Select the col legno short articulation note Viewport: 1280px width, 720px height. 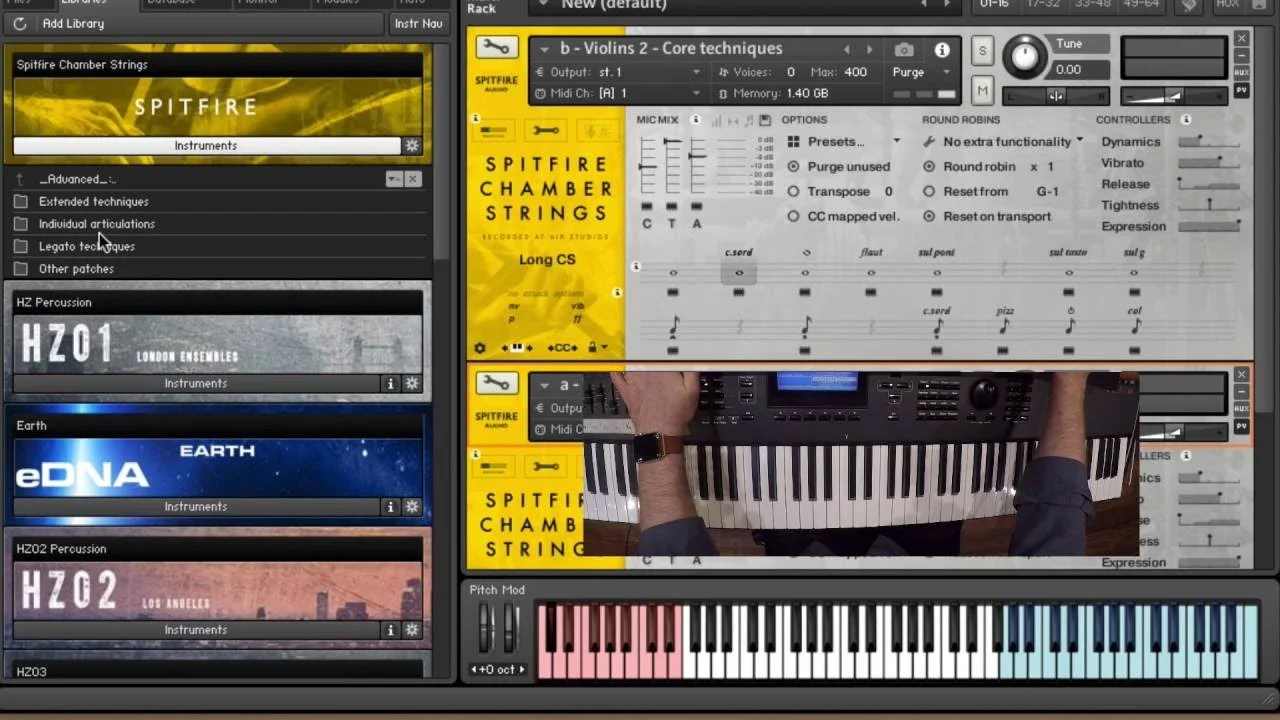tap(1135, 326)
